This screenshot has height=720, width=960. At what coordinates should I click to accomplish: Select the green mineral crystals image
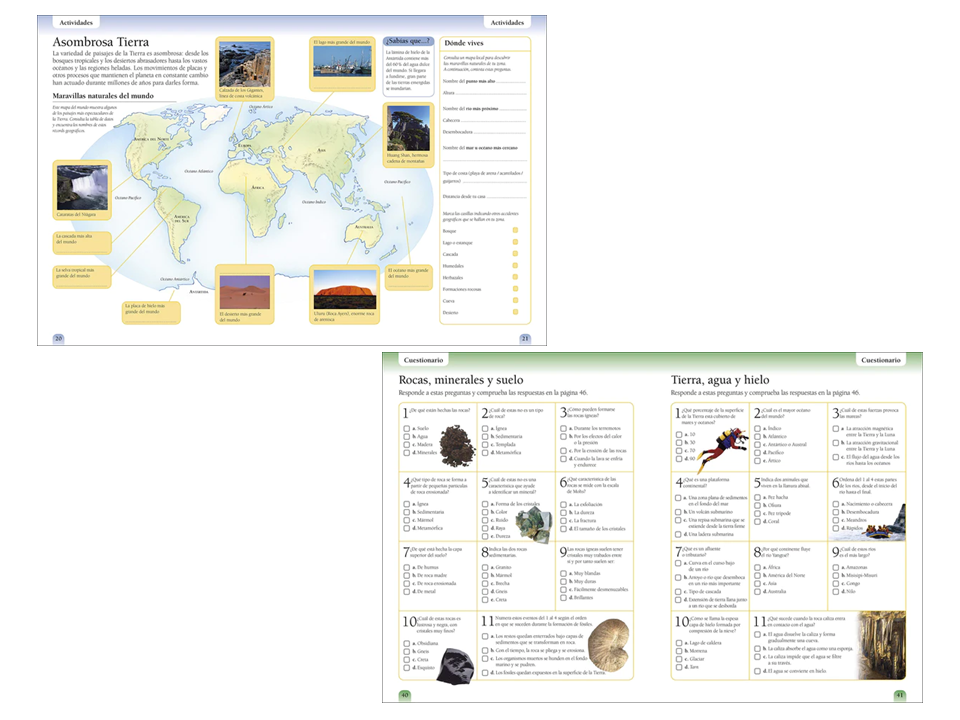(533, 525)
